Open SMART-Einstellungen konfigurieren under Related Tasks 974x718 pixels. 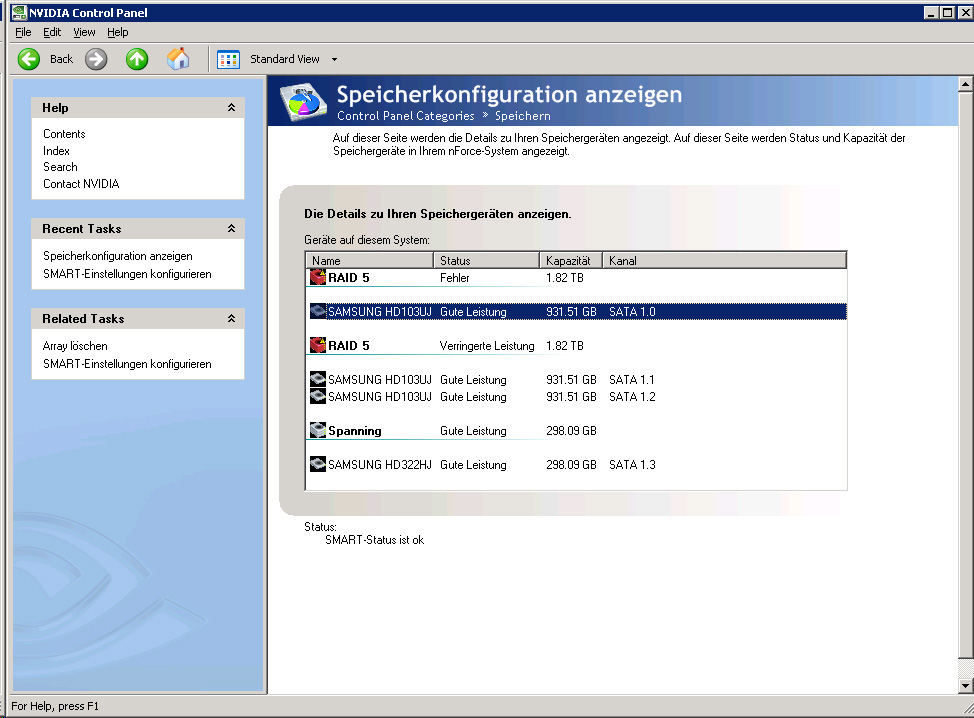click(x=127, y=364)
